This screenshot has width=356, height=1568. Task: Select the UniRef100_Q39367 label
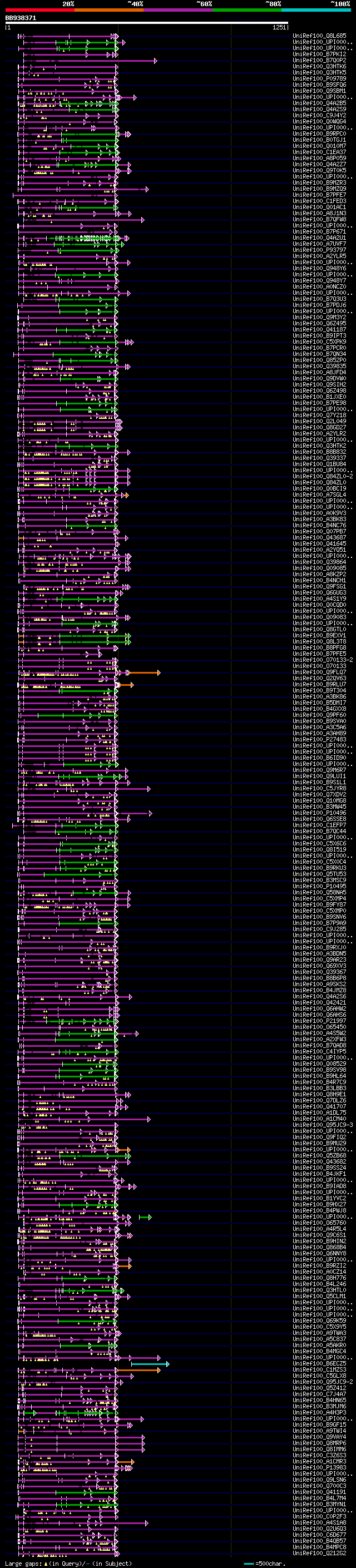click(x=319, y=972)
